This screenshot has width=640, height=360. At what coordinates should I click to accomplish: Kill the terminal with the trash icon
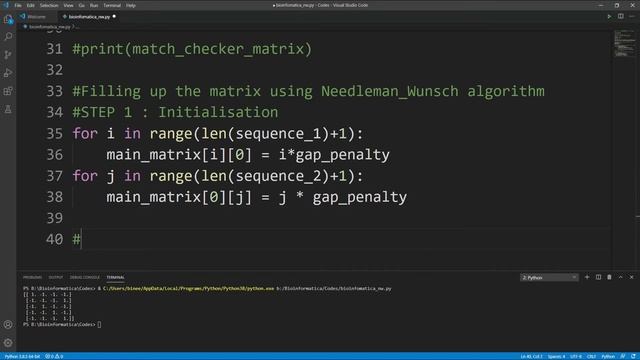pyautogui.click(x=609, y=277)
